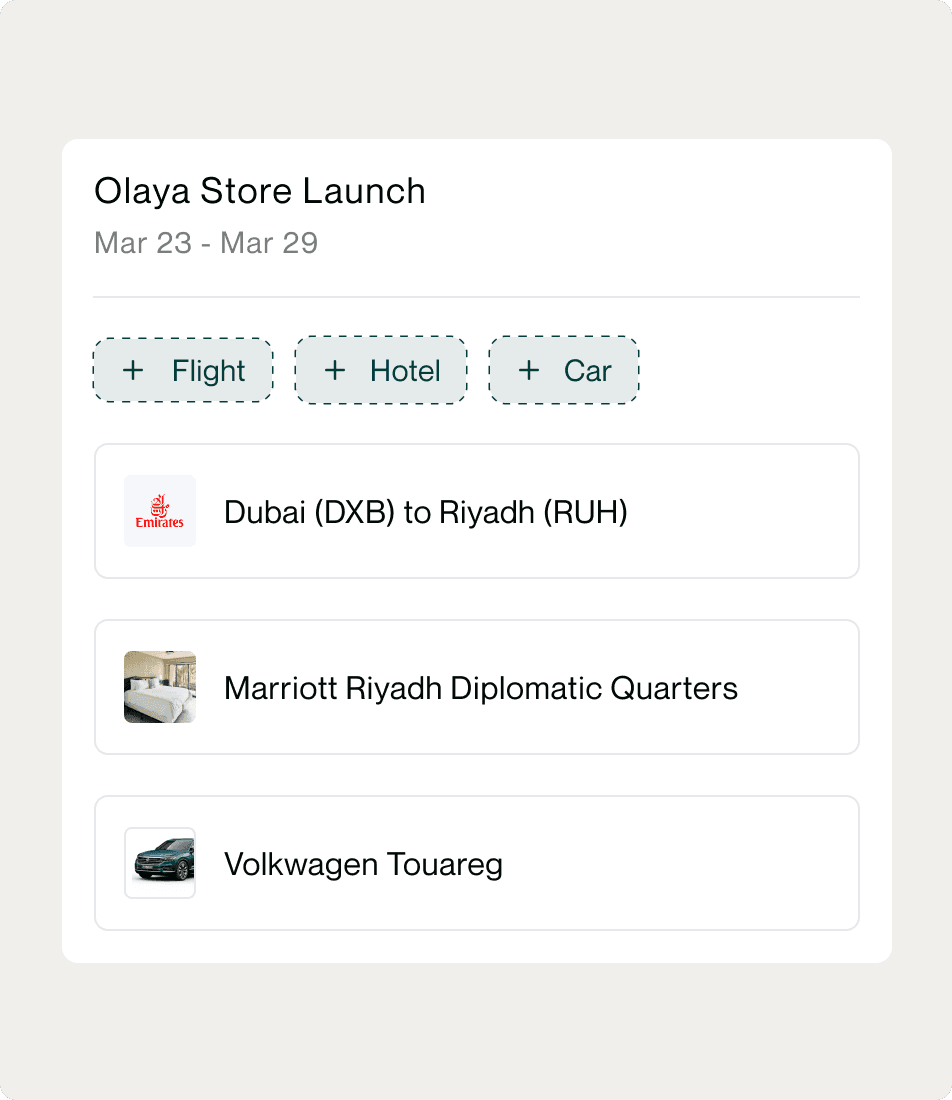Viewport: 952px width, 1100px height.
Task: Open the Marriott hotel room thumbnail
Action: (x=160, y=687)
